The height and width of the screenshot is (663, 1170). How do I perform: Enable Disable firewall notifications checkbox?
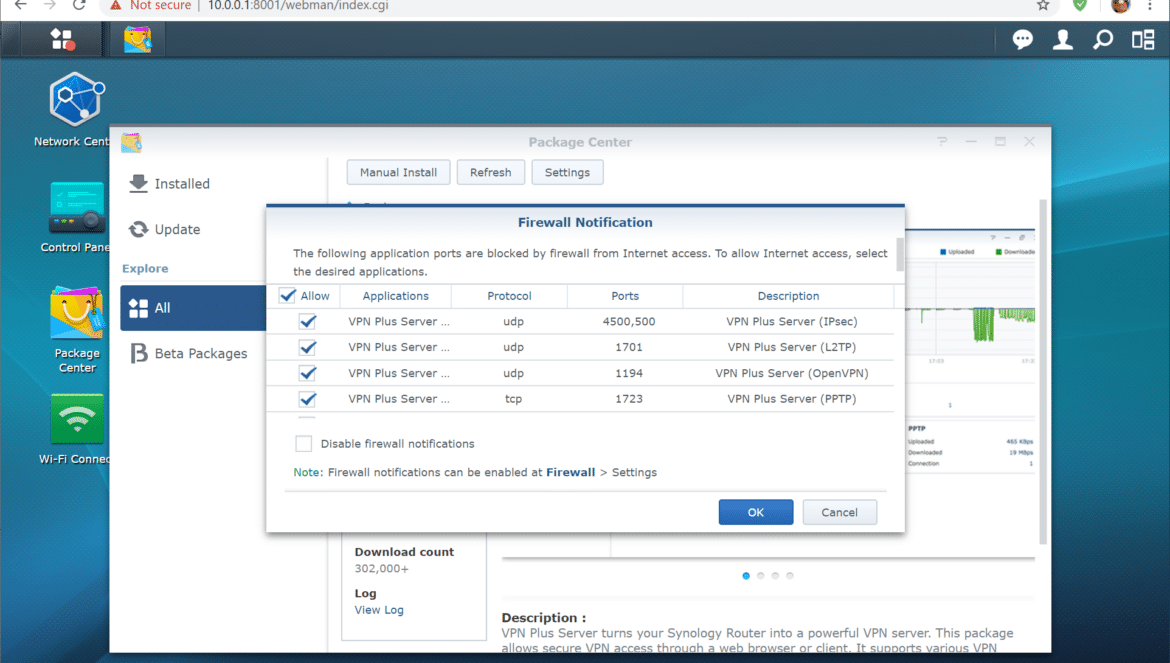click(304, 444)
